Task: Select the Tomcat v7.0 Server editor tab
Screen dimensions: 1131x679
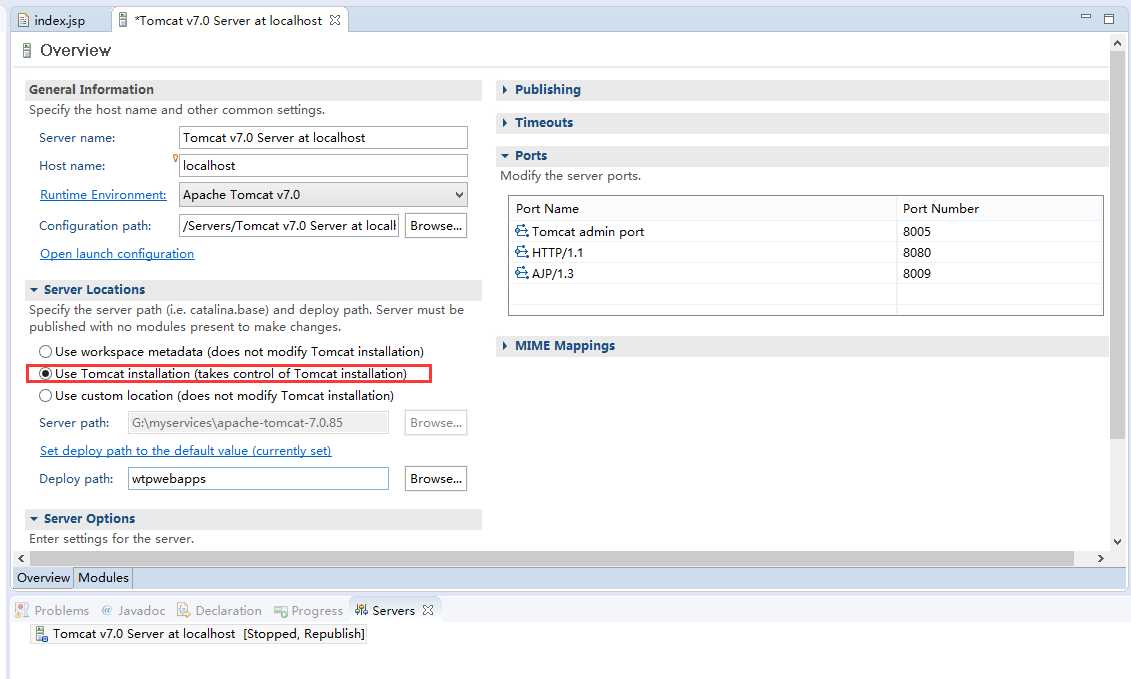Action: coord(229,20)
